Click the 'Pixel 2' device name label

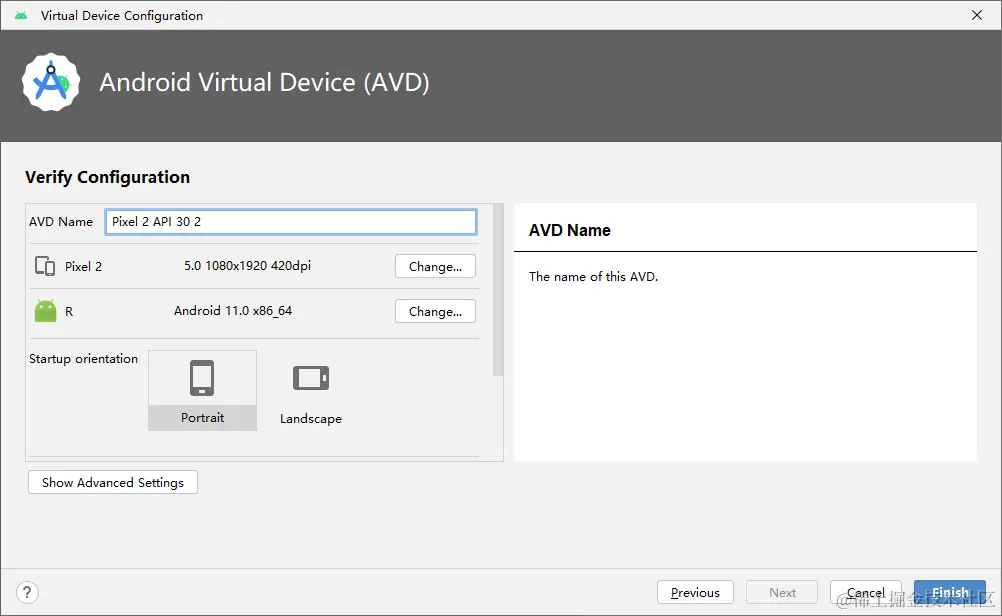[83, 266]
